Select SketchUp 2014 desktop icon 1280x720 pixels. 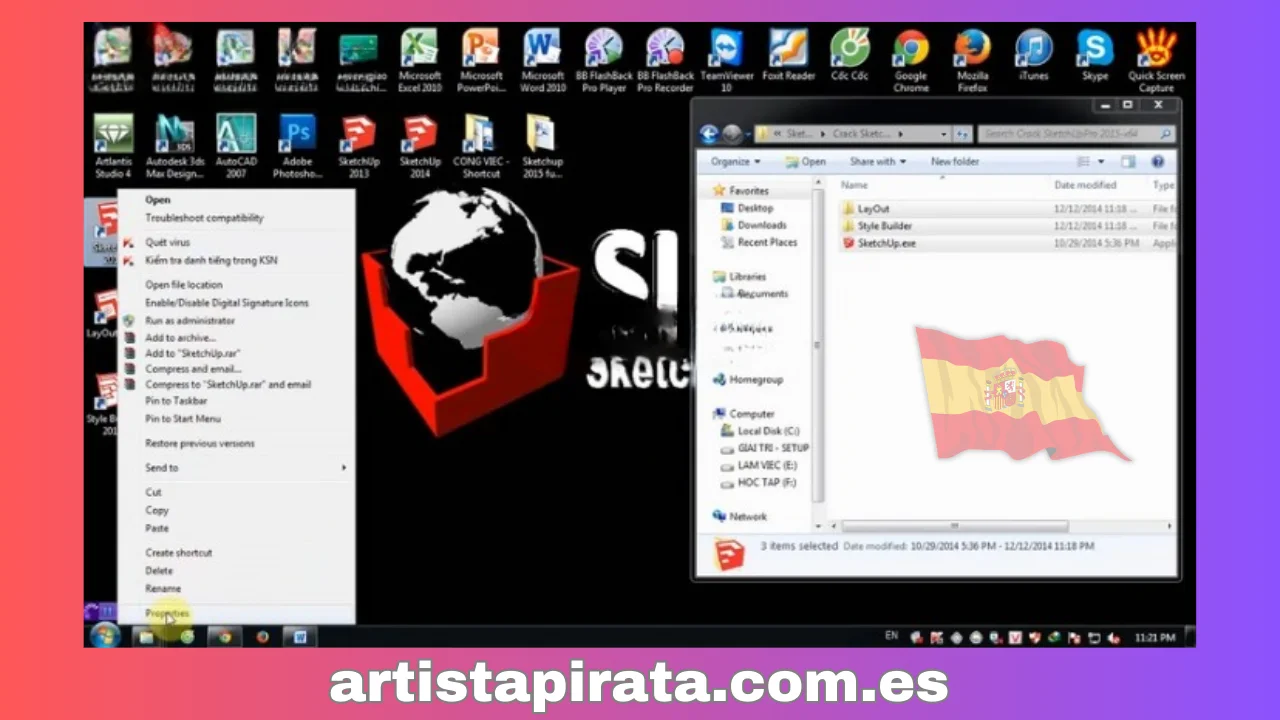point(420,146)
